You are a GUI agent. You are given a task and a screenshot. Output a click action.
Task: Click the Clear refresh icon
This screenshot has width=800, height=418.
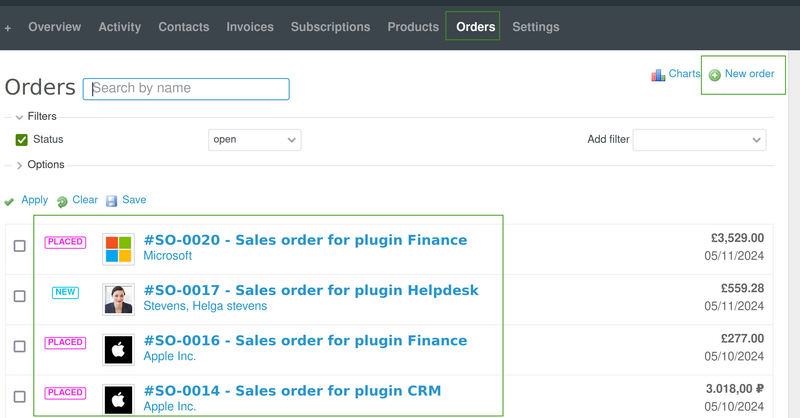[x=62, y=201]
